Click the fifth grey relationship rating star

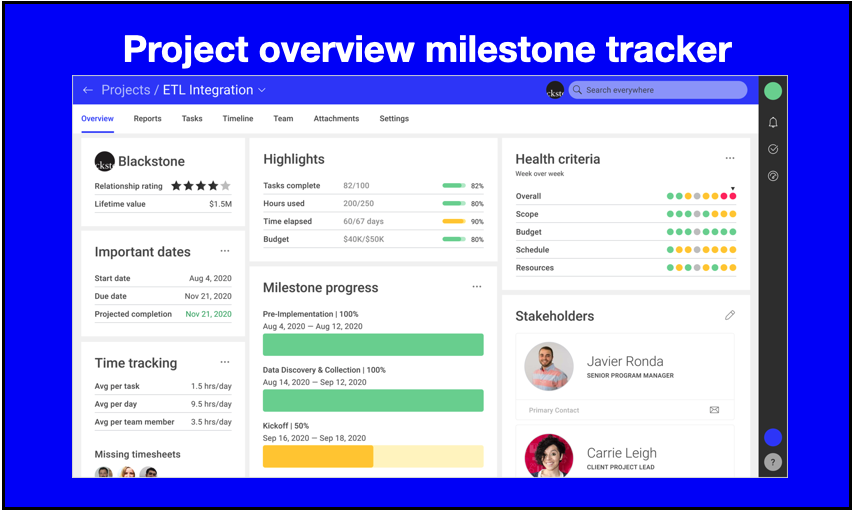tap(225, 186)
